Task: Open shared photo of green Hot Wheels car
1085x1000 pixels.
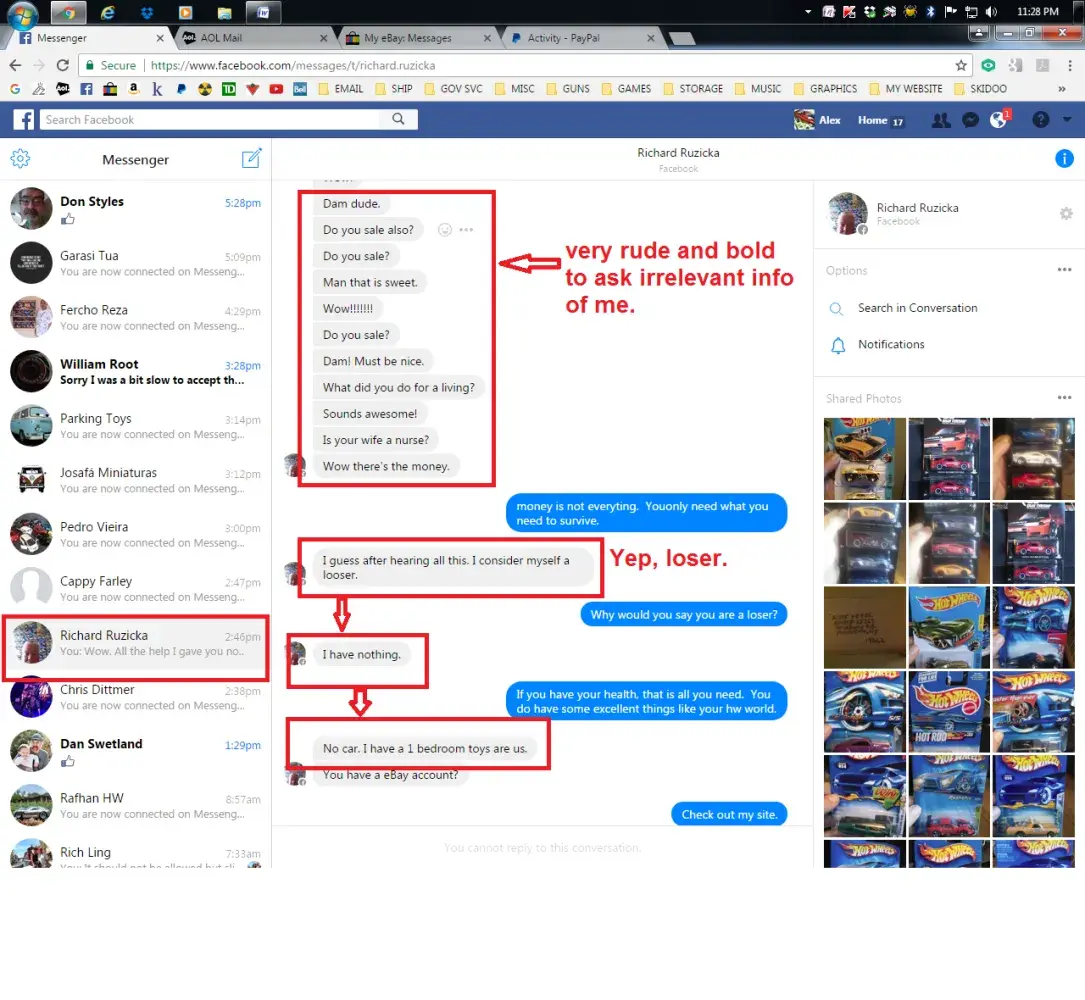Action: click(948, 627)
